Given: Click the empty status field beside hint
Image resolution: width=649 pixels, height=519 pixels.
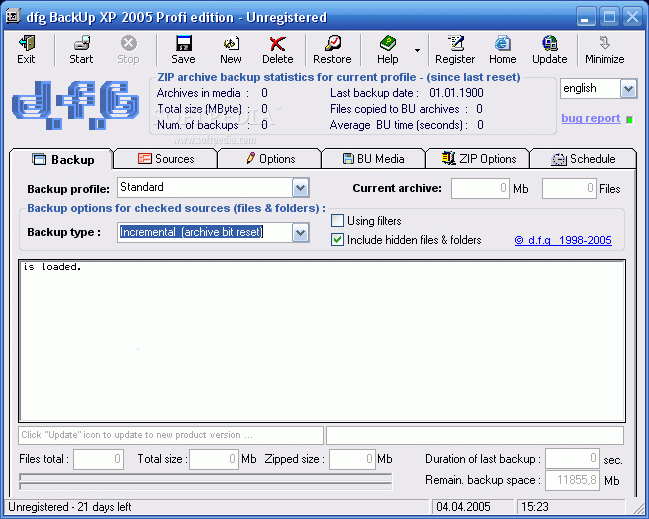Looking at the screenshot, I should pyautogui.click(x=475, y=435).
